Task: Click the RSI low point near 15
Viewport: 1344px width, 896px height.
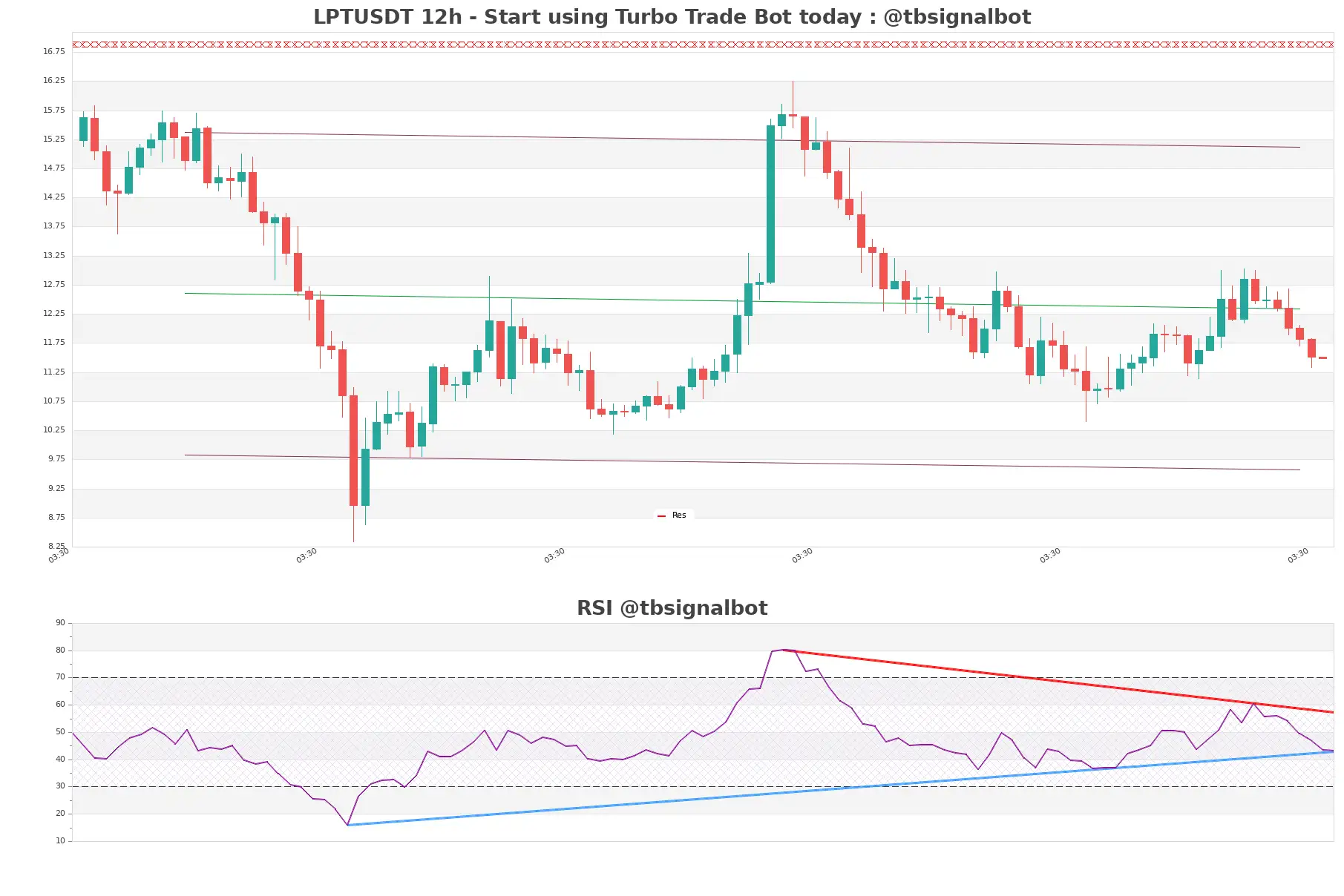Action: point(347,825)
